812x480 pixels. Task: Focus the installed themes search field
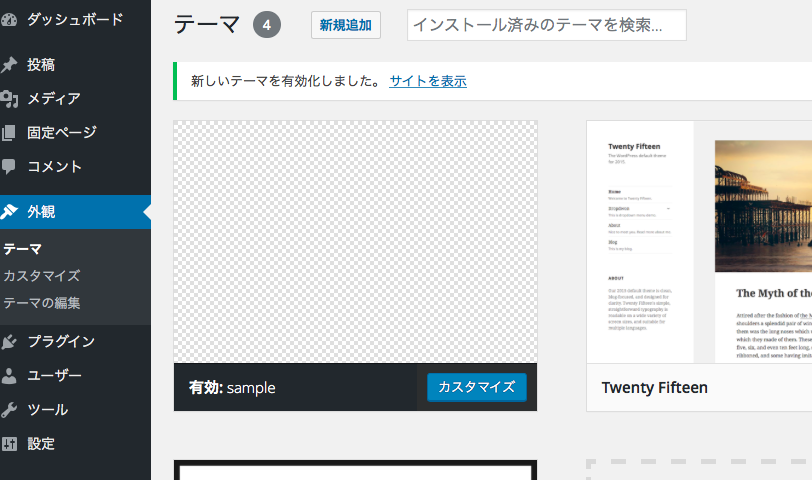pos(546,25)
